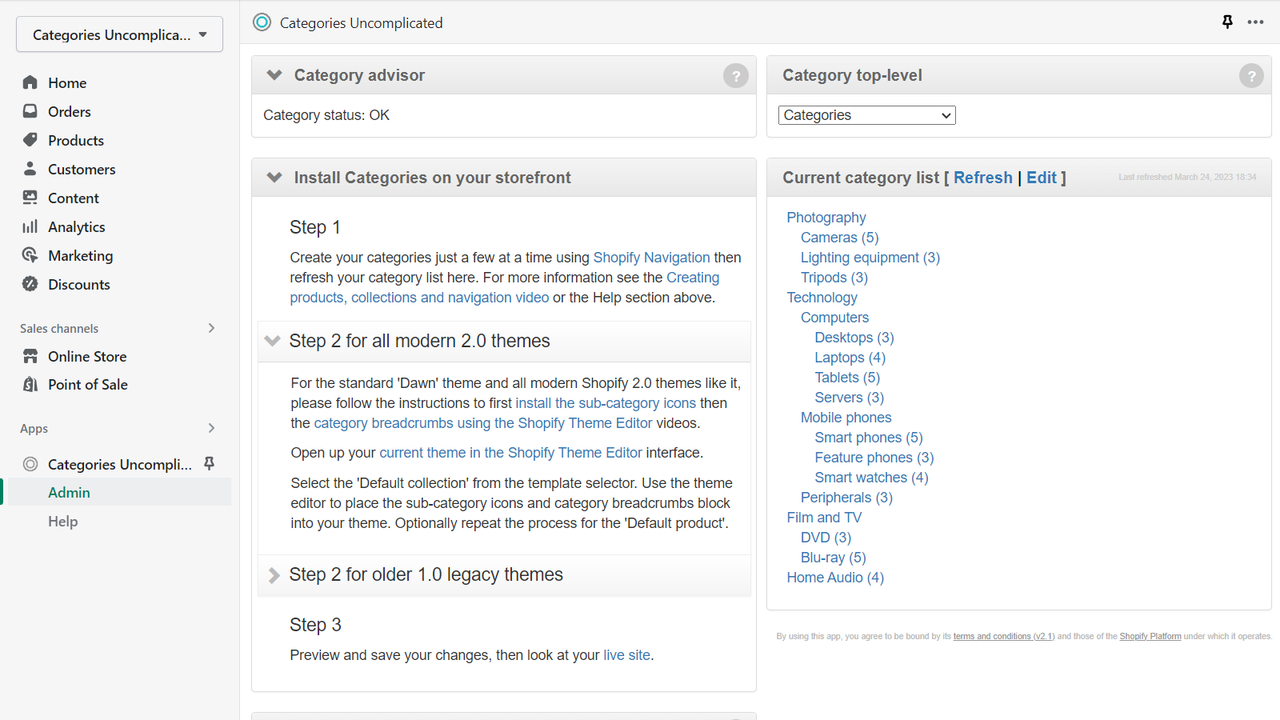Collapse Install Categories on your storefront
Viewport: 1280px width, 720px height.
(x=274, y=177)
